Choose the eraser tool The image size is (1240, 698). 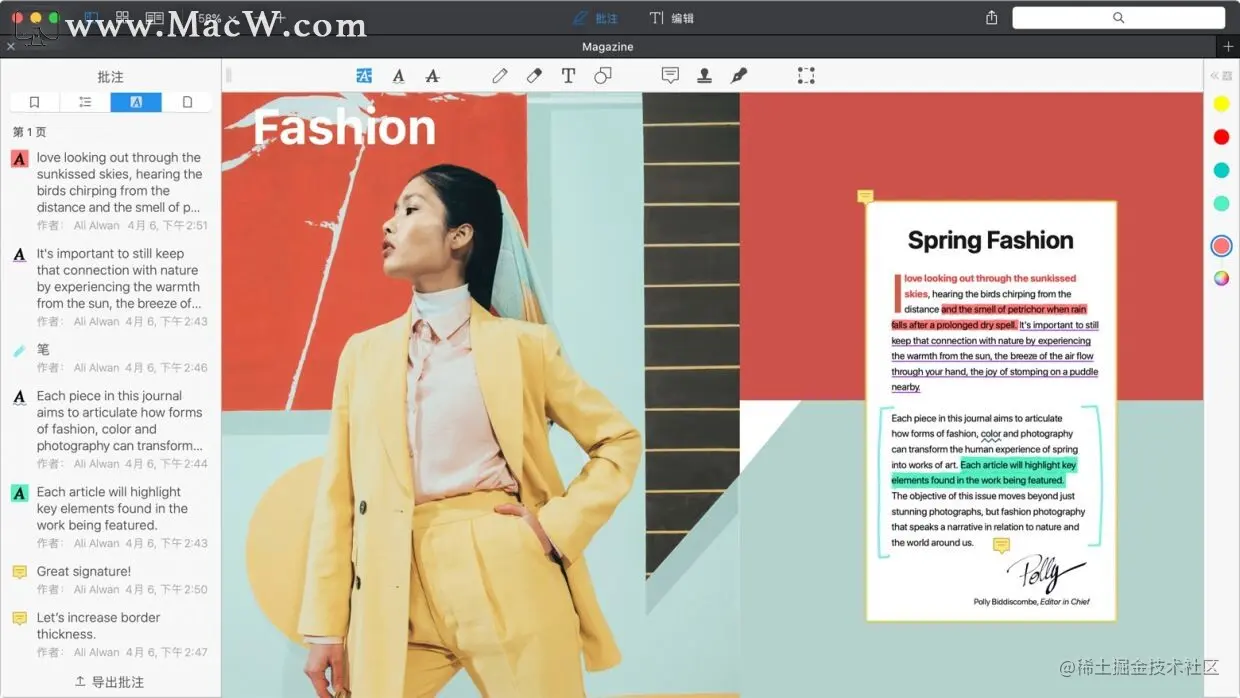tap(534, 76)
